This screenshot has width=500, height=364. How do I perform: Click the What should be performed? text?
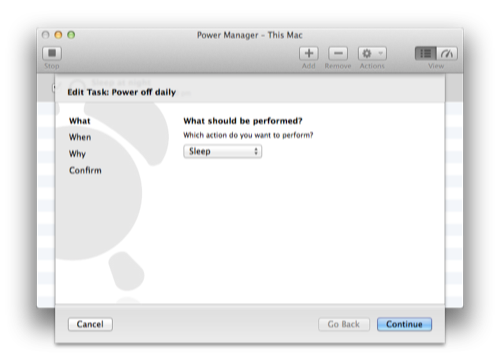click(243, 121)
